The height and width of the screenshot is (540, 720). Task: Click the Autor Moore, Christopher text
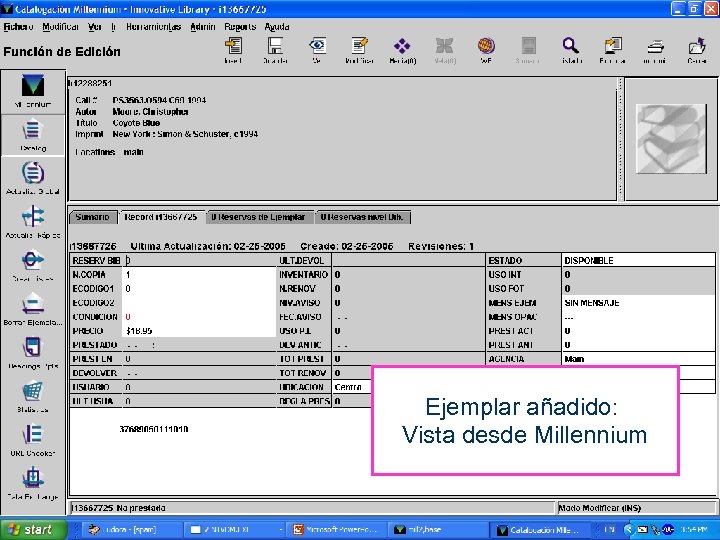coord(150,112)
